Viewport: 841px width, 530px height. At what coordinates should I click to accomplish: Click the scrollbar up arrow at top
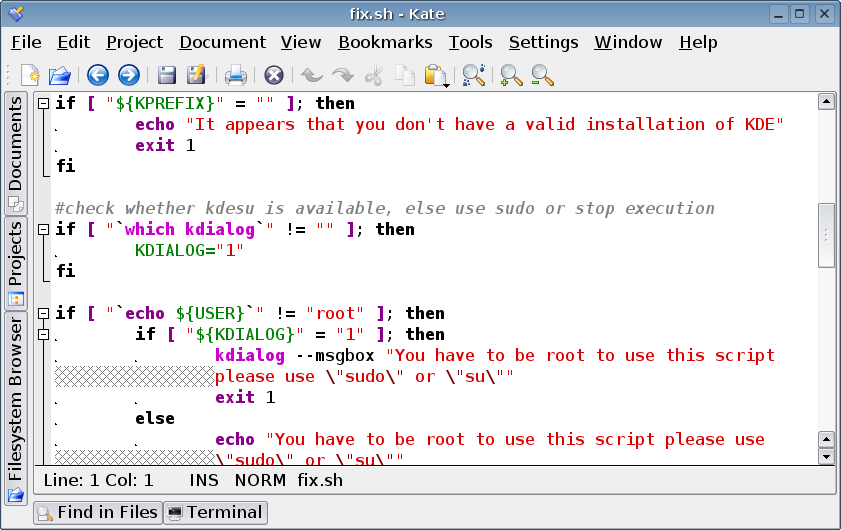826,101
